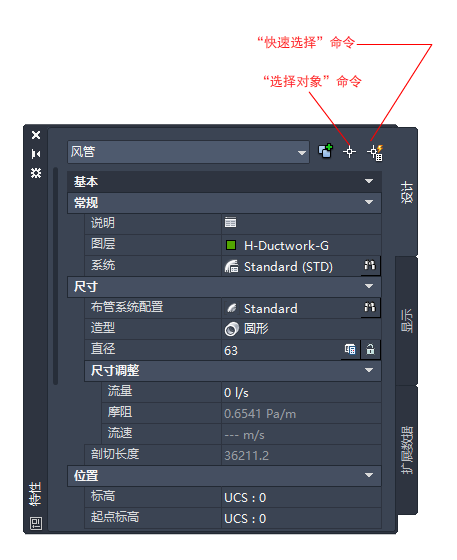The width and height of the screenshot is (457, 560).
Task: Open the calculator icon in 直径 row
Action: click(350, 349)
